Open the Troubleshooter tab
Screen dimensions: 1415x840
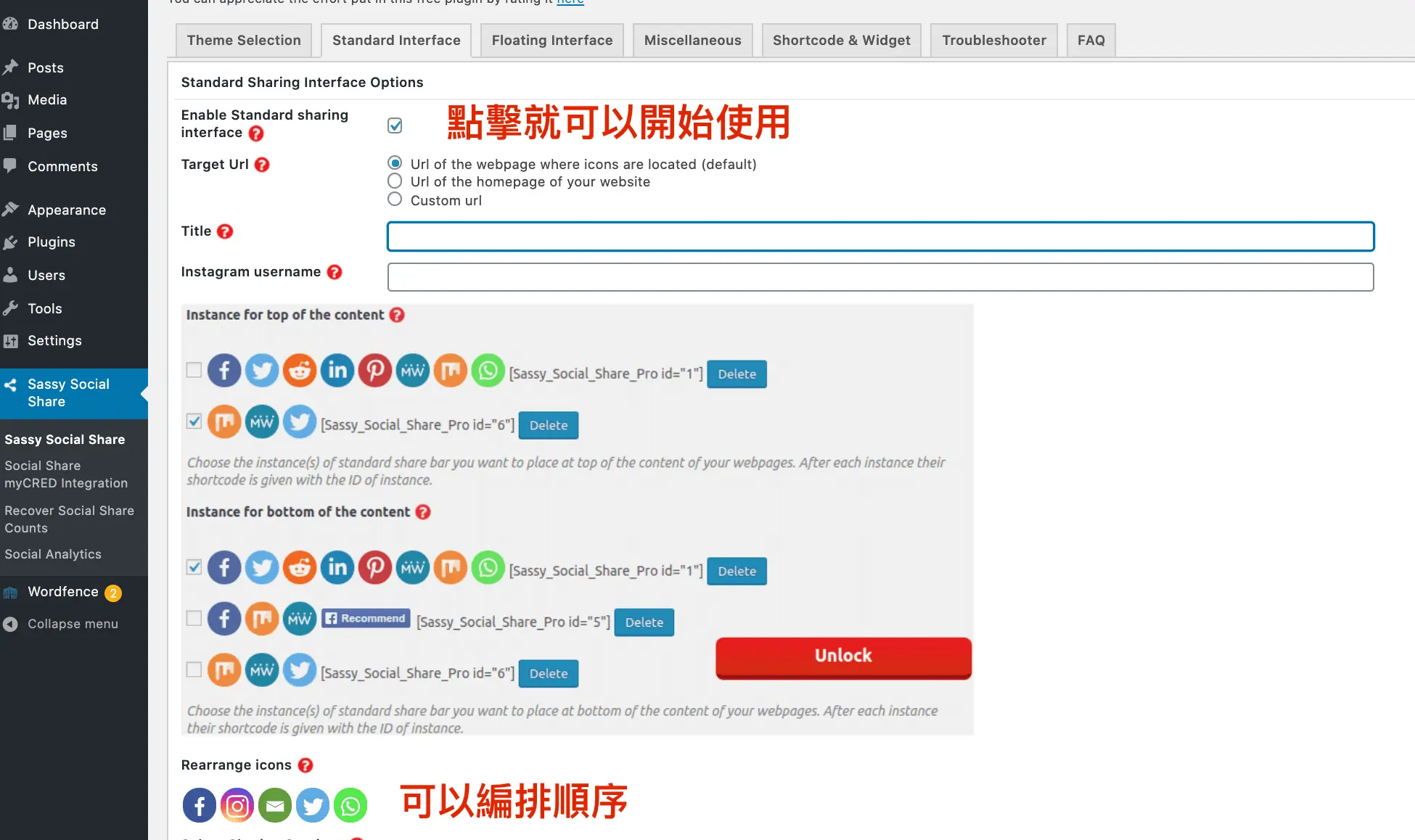click(994, 41)
